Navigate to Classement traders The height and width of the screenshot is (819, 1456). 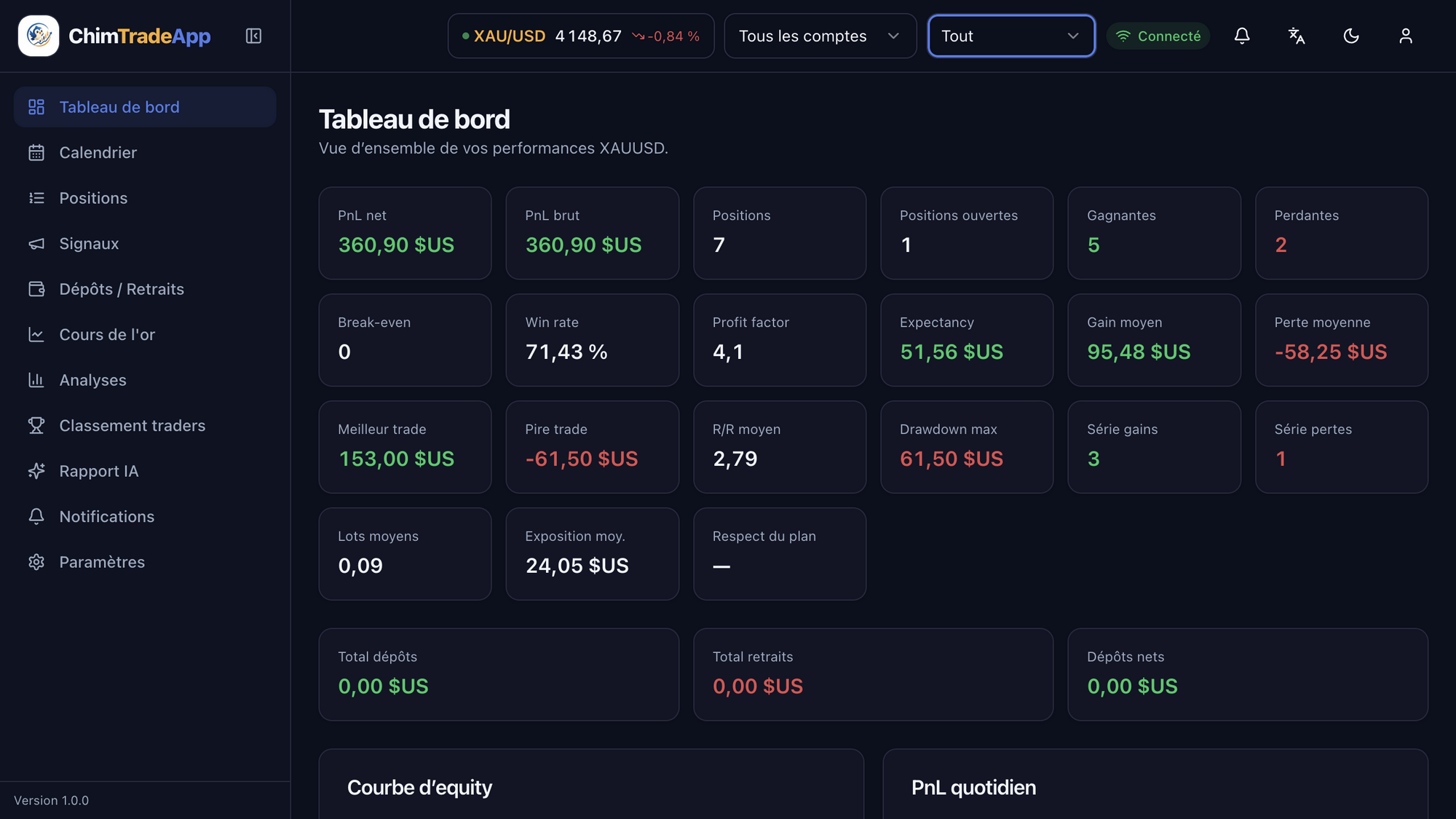pos(145,426)
